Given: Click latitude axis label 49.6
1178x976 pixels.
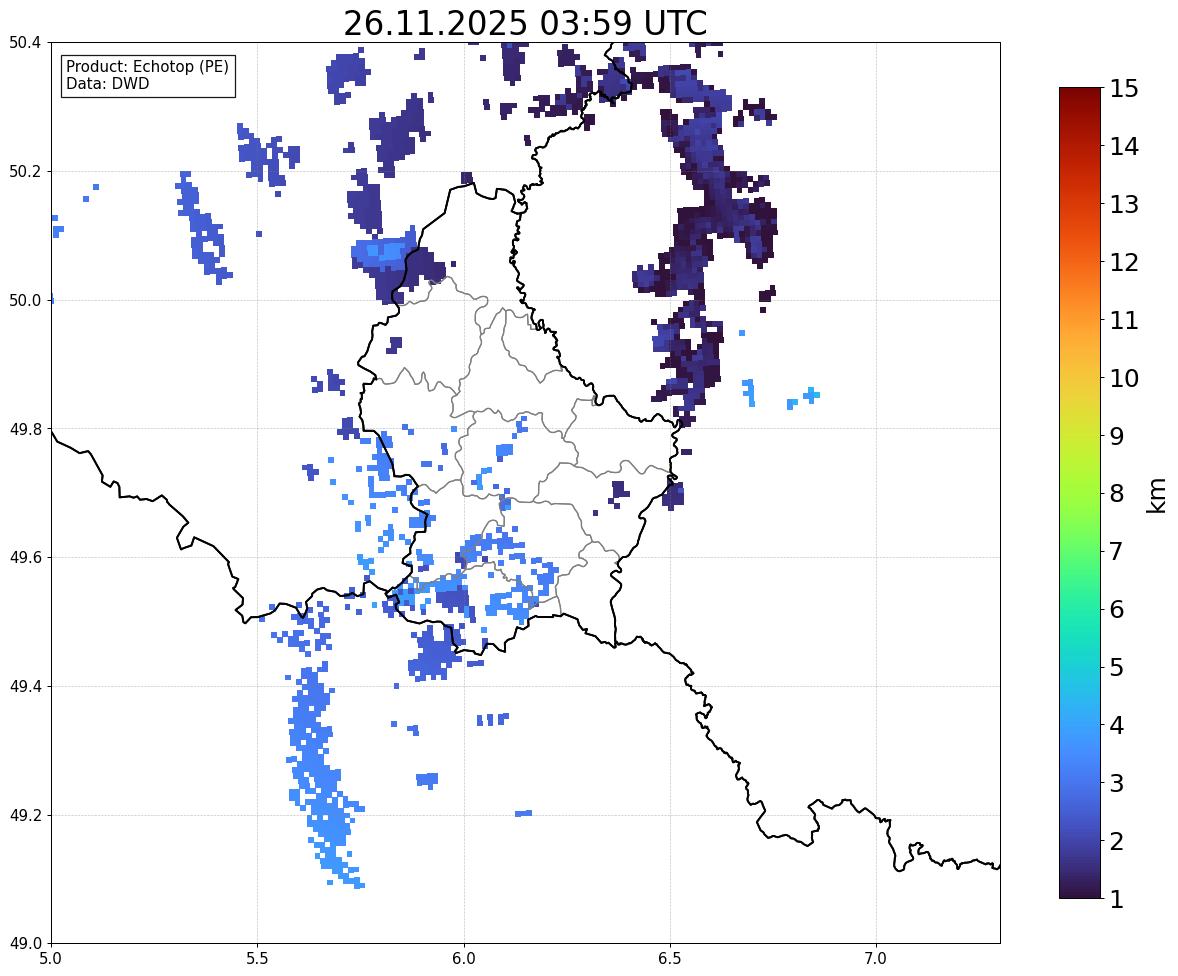Looking at the screenshot, I should click(x=24, y=557).
